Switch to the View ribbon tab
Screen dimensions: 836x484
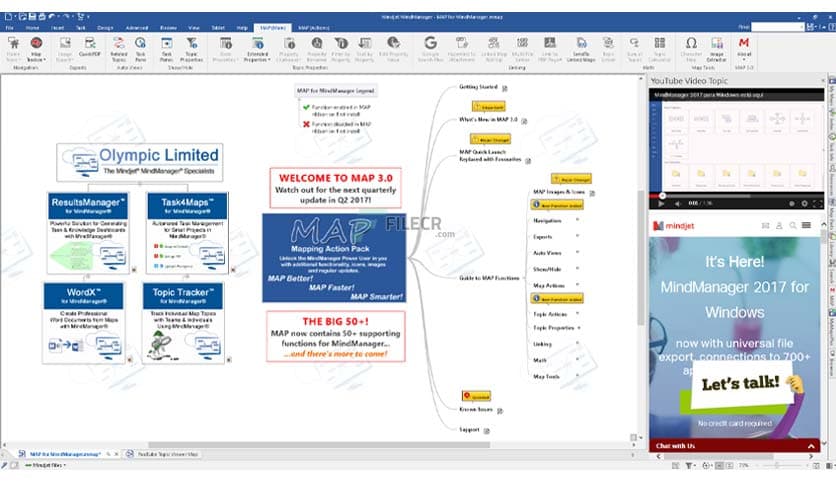point(194,28)
